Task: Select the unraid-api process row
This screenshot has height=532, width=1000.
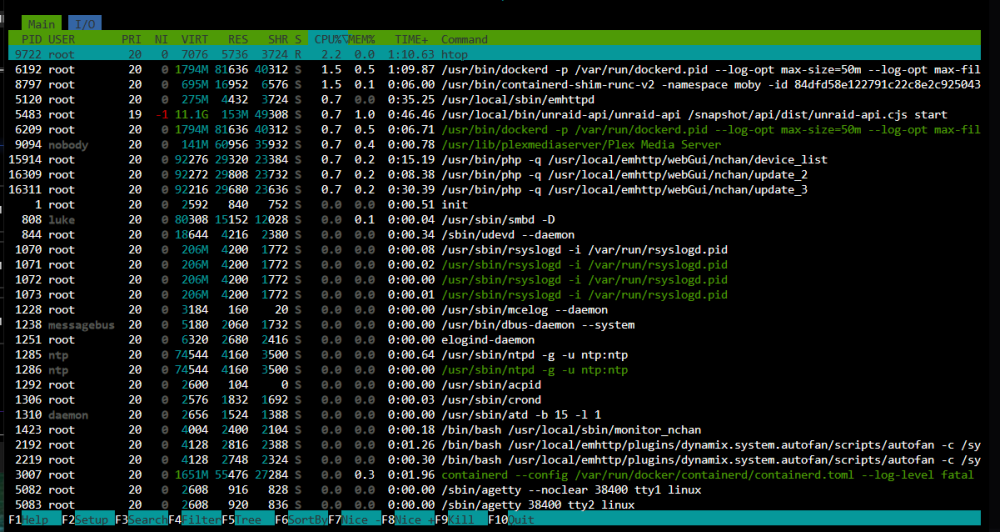Action: pyautogui.click(x=494, y=115)
